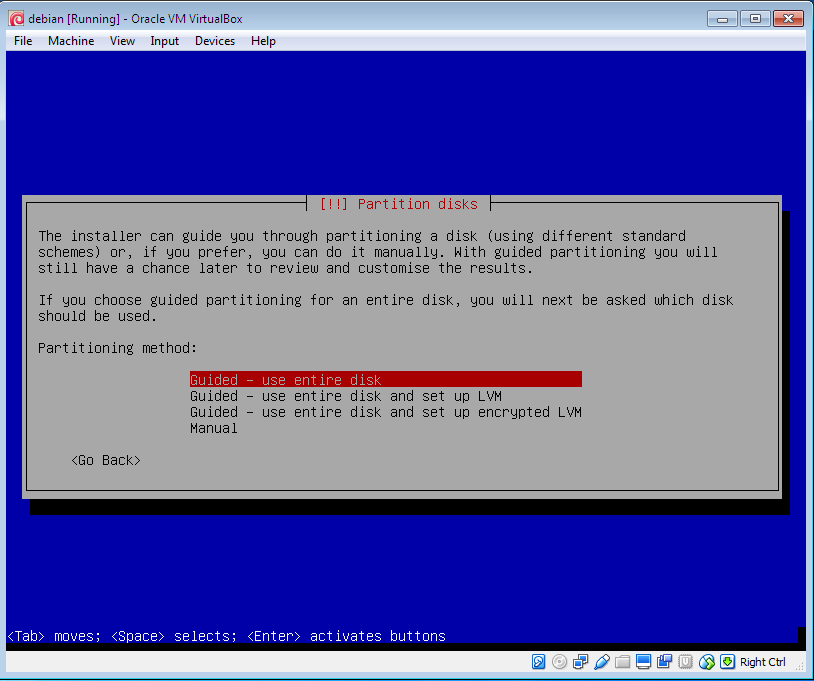
Task: Open the Input menu
Action: 165,41
